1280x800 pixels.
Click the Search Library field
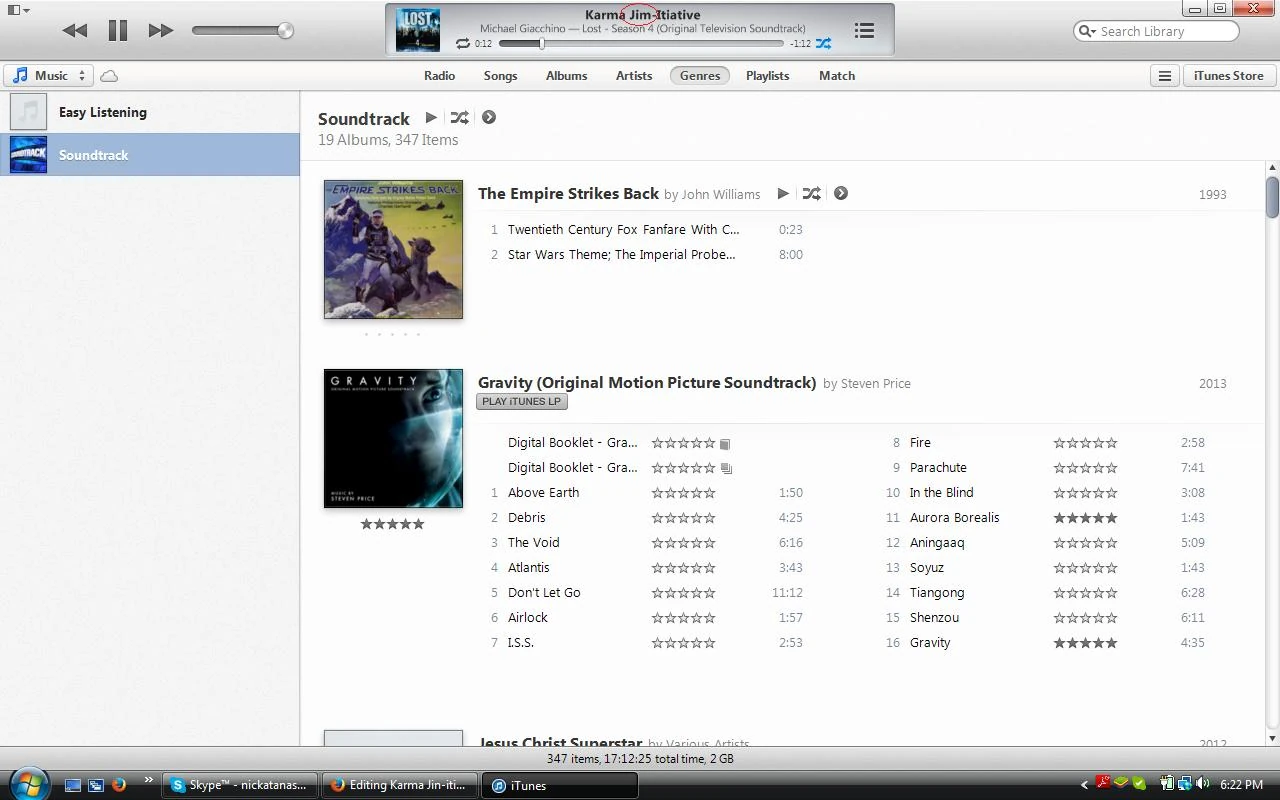pos(1156,31)
